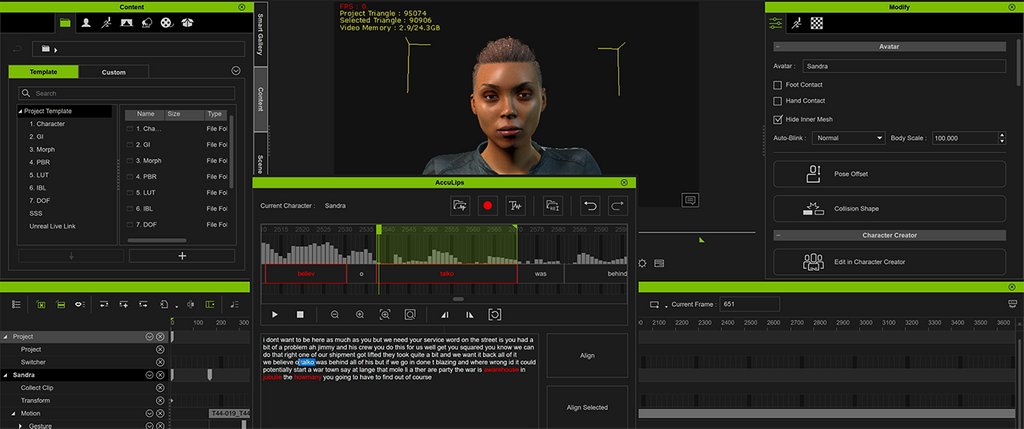The image size is (1024, 429).
Task: Uncheck Hide Inner Mesh
Action: (x=778, y=119)
